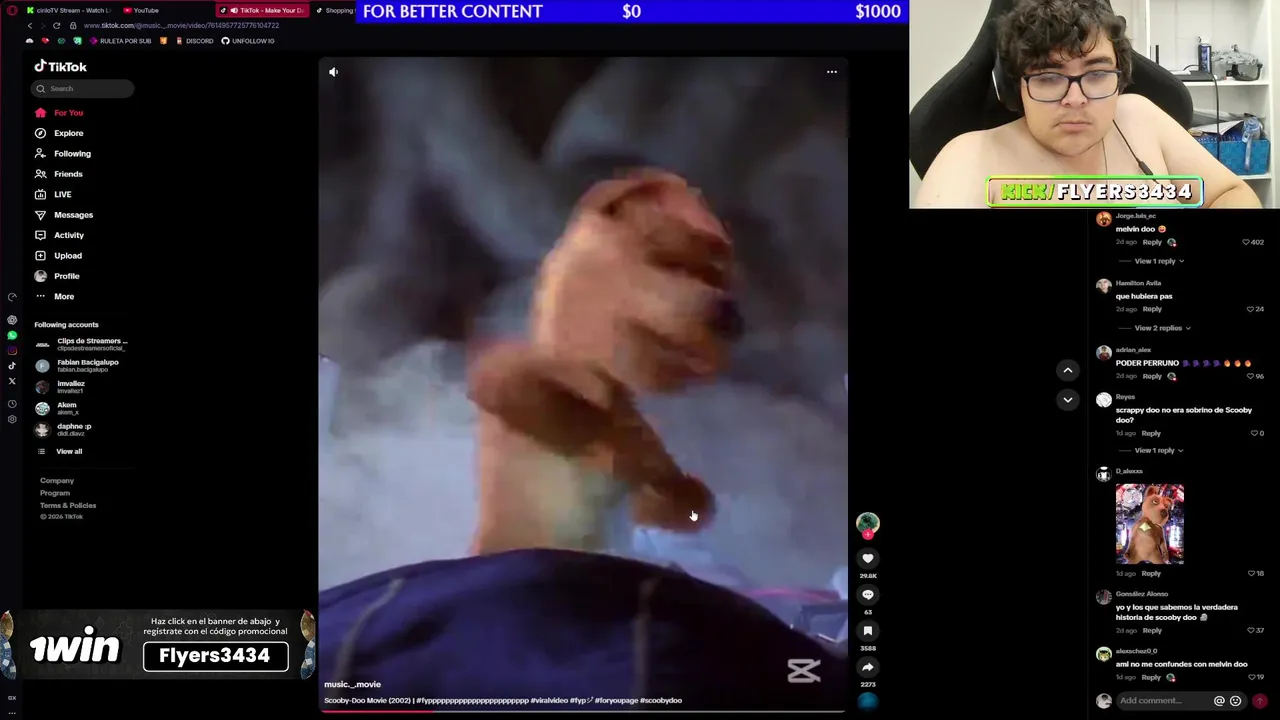This screenshot has height=720, width=1280.
Task: Expand 'View 1 reply' under melvin doo comment
Action: coord(1159,261)
